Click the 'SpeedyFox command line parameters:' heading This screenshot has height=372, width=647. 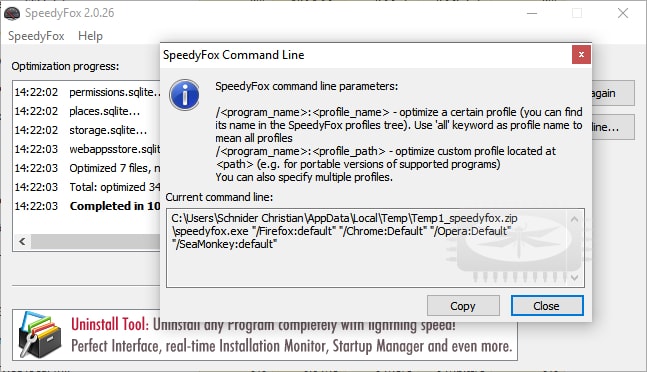pos(307,86)
